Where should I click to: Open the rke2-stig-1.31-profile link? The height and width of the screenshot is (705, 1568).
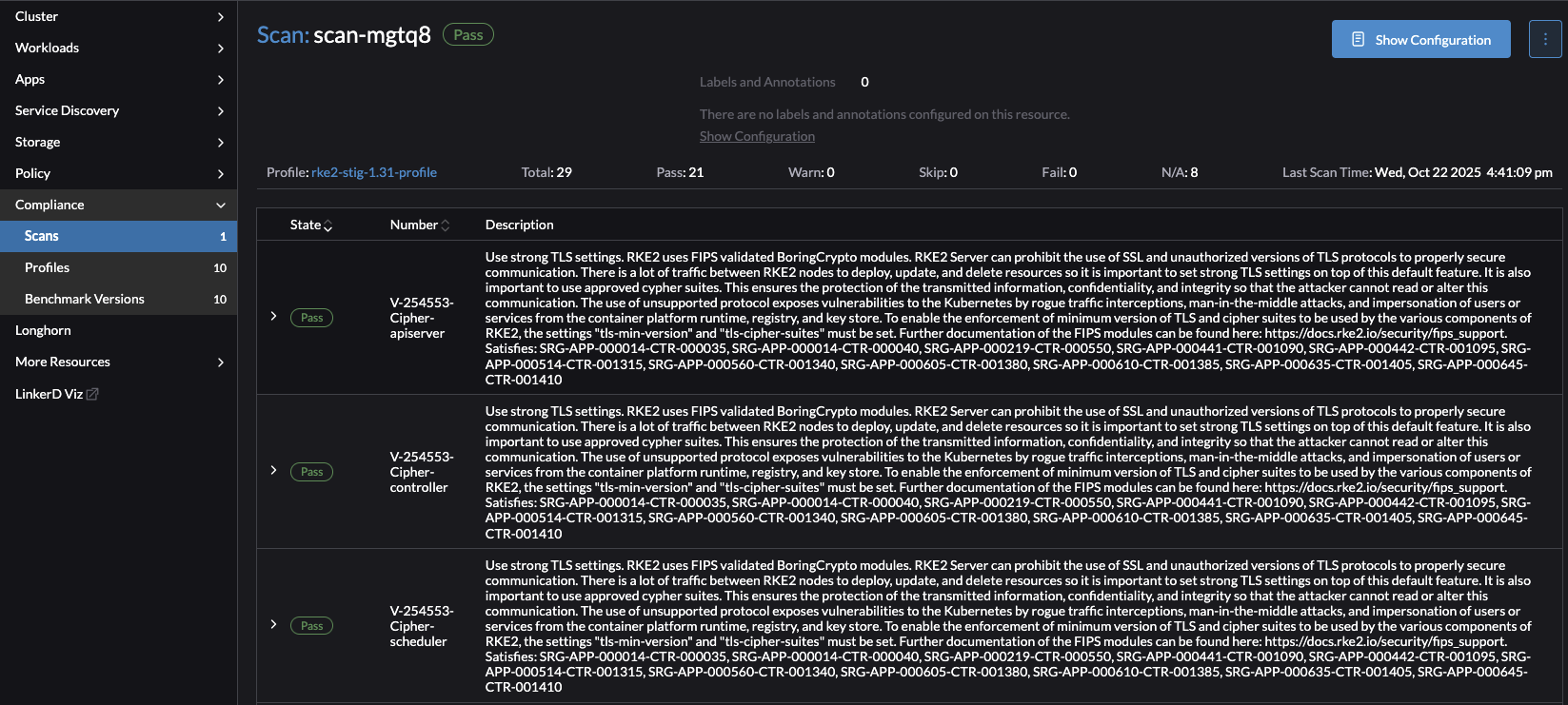click(374, 172)
